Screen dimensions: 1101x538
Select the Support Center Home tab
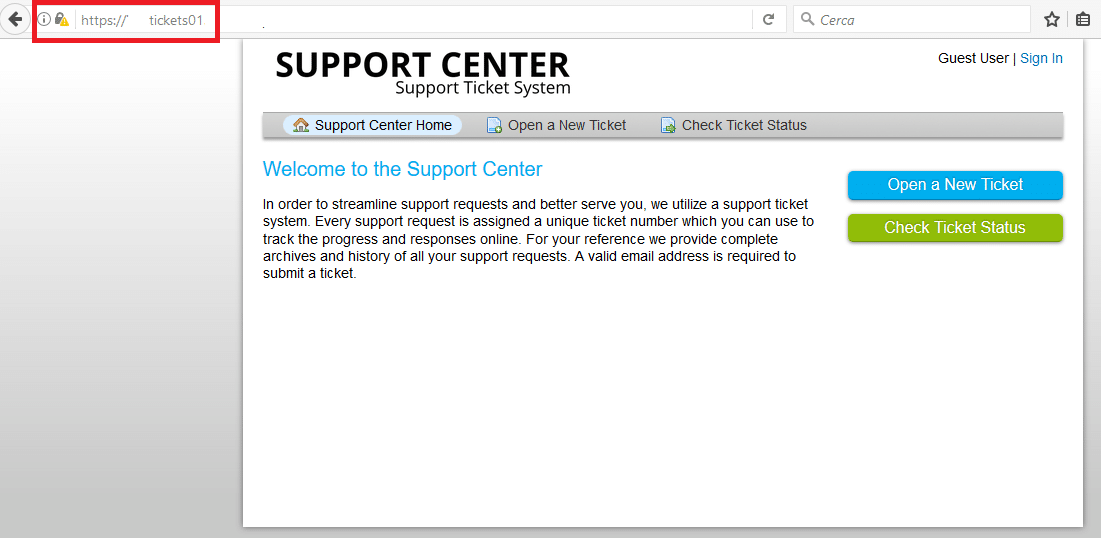372,125
